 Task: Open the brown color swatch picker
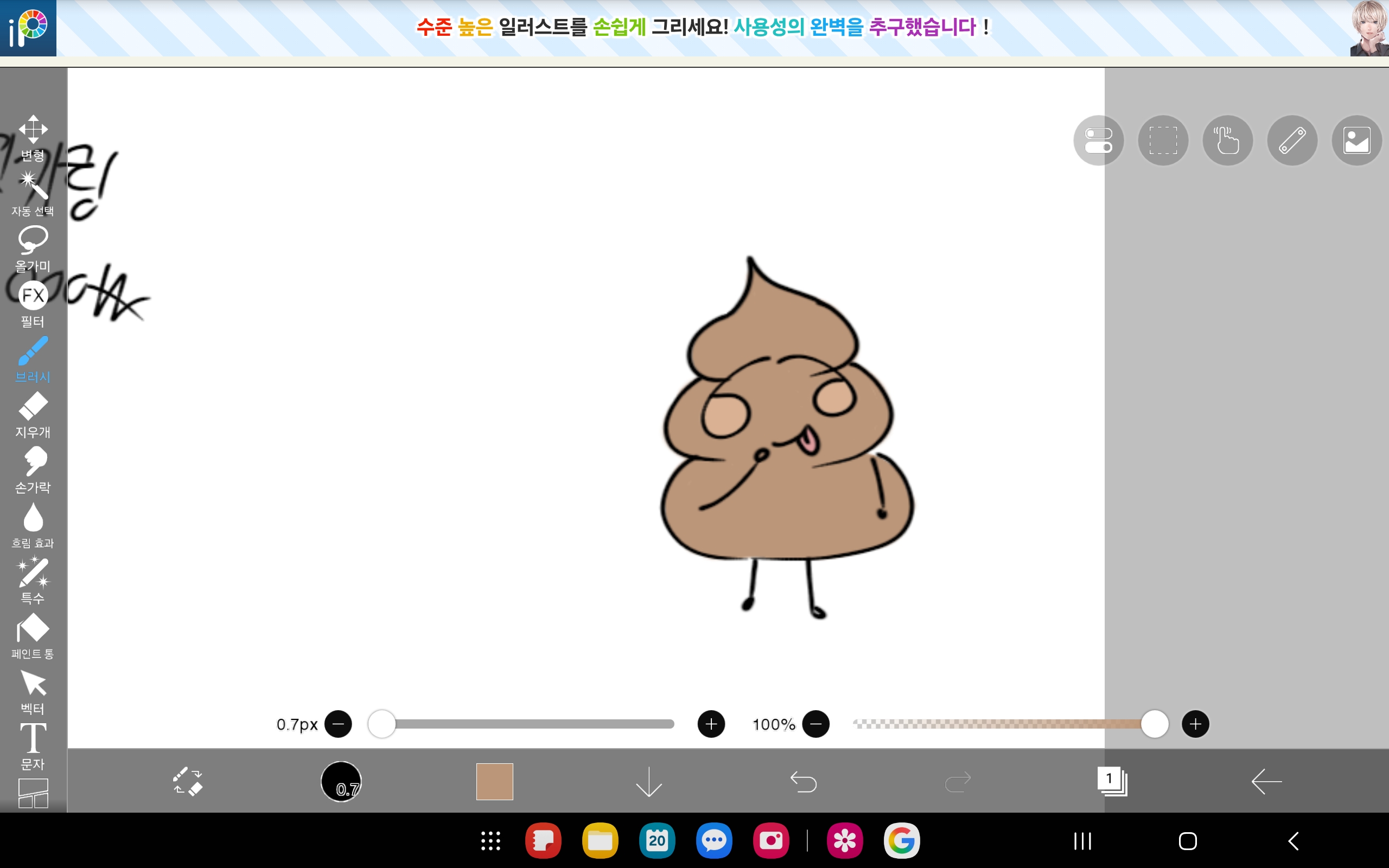coord(495,781)
